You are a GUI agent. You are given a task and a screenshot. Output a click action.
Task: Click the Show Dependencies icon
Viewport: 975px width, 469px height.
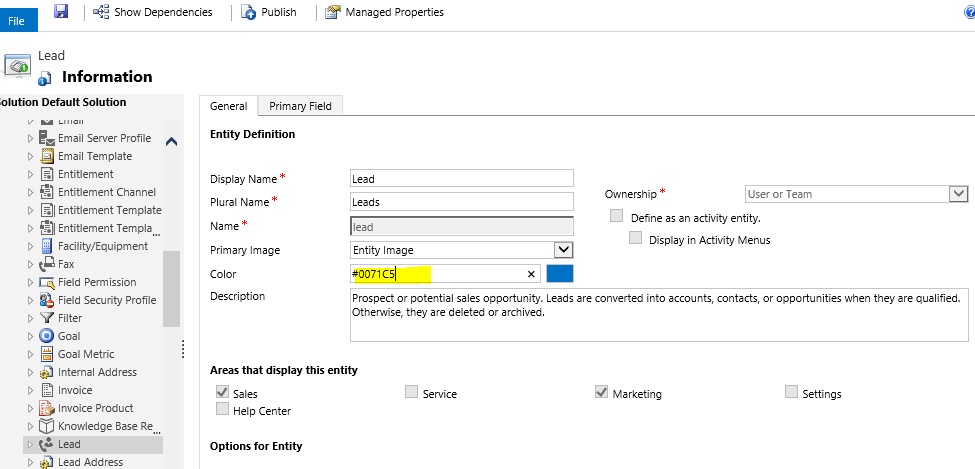click(x=101, y=12)
